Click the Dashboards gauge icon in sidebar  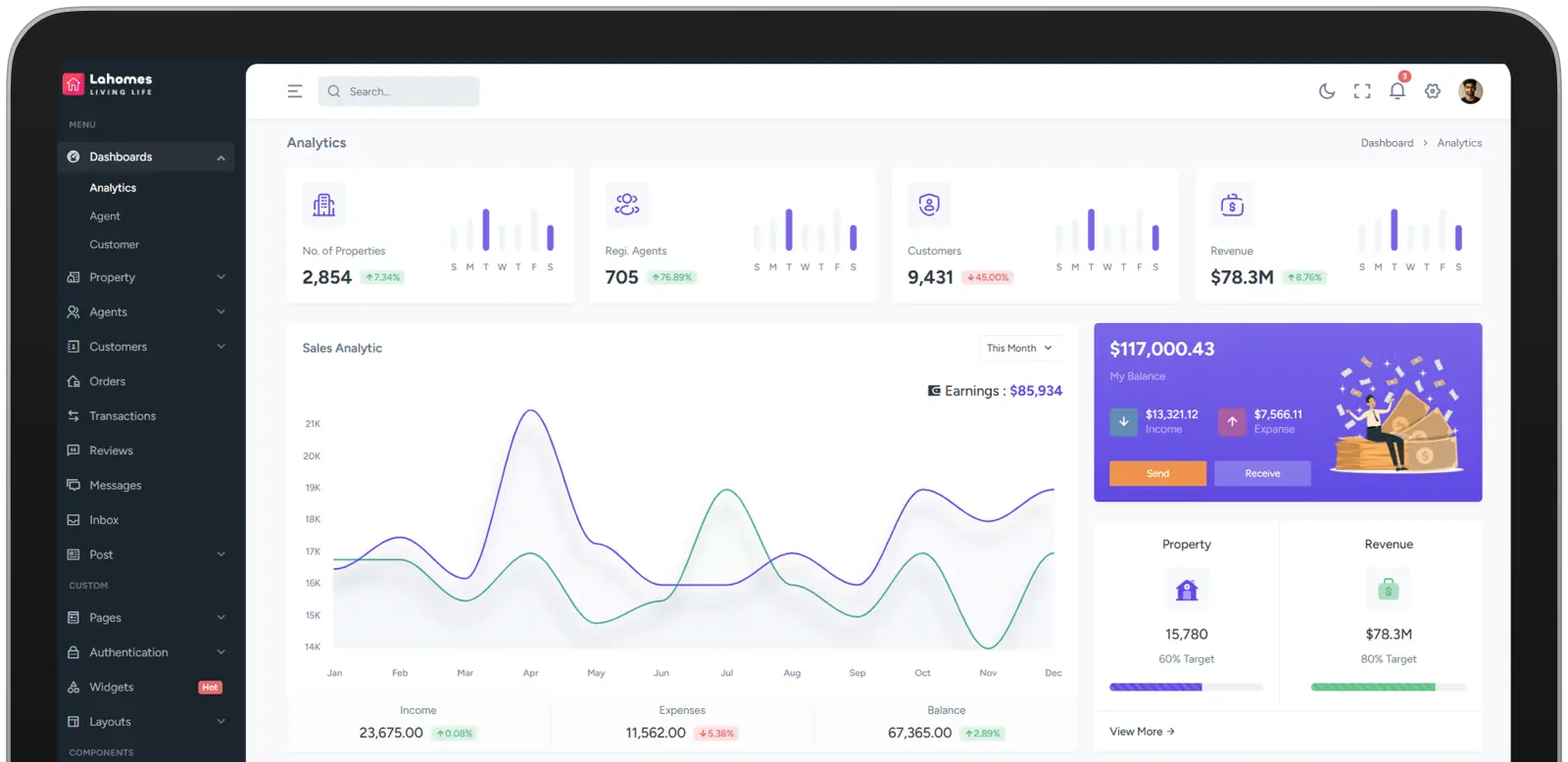(73, 157)
